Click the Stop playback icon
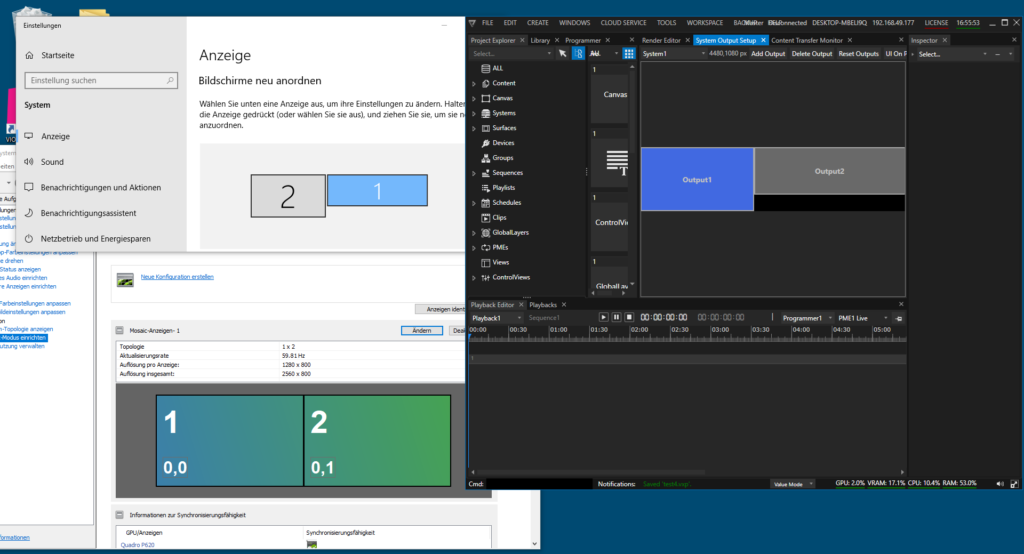Image resolution: width=1024 pixels, height=554 pixels. 629,317
